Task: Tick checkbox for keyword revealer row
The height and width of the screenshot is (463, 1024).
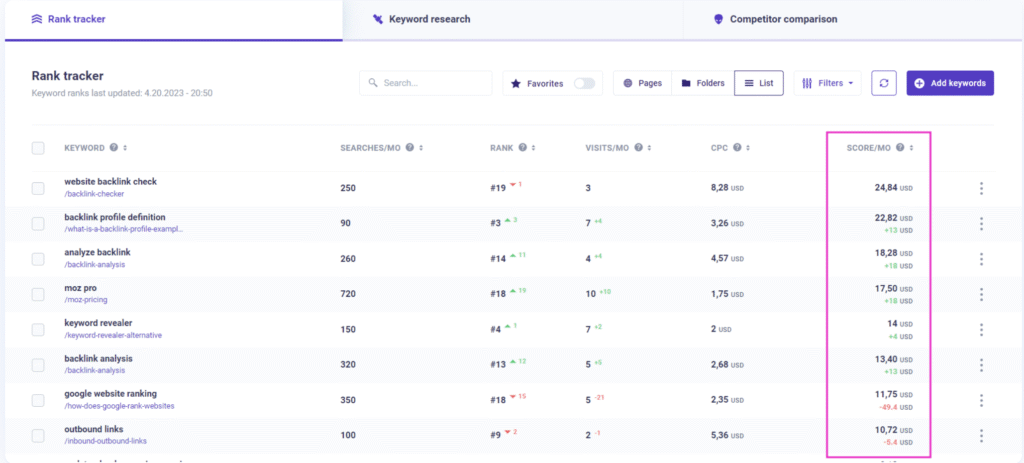Action: click(x=38, y=330)
